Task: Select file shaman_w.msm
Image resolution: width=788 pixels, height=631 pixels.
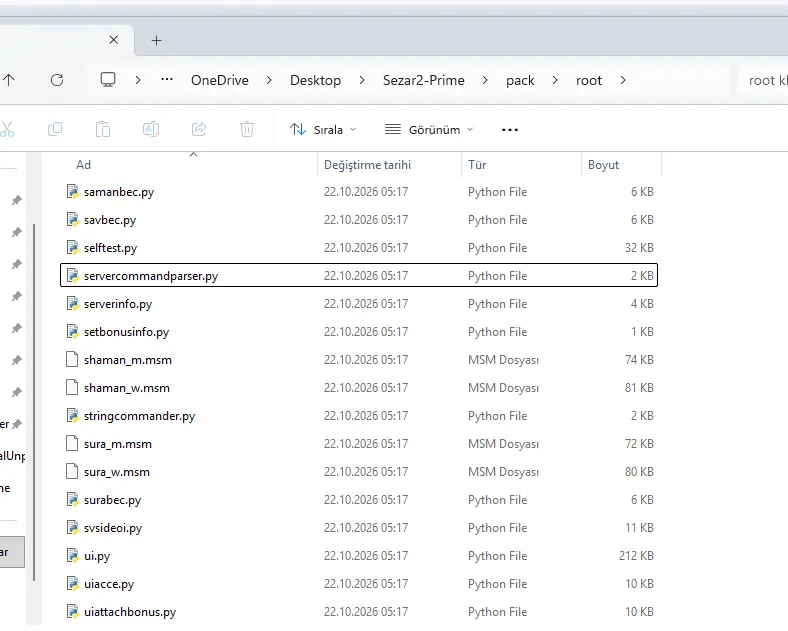Action: tap(359, 388)
